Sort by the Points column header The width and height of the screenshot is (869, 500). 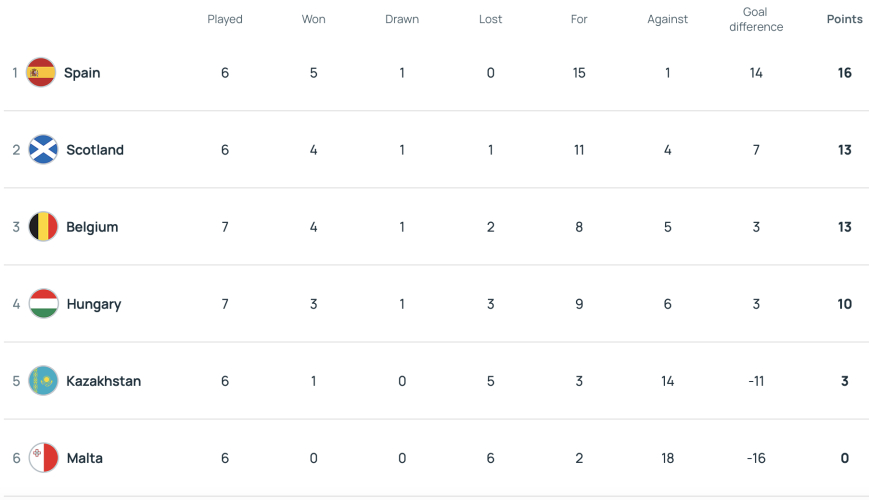pos(845,19)
